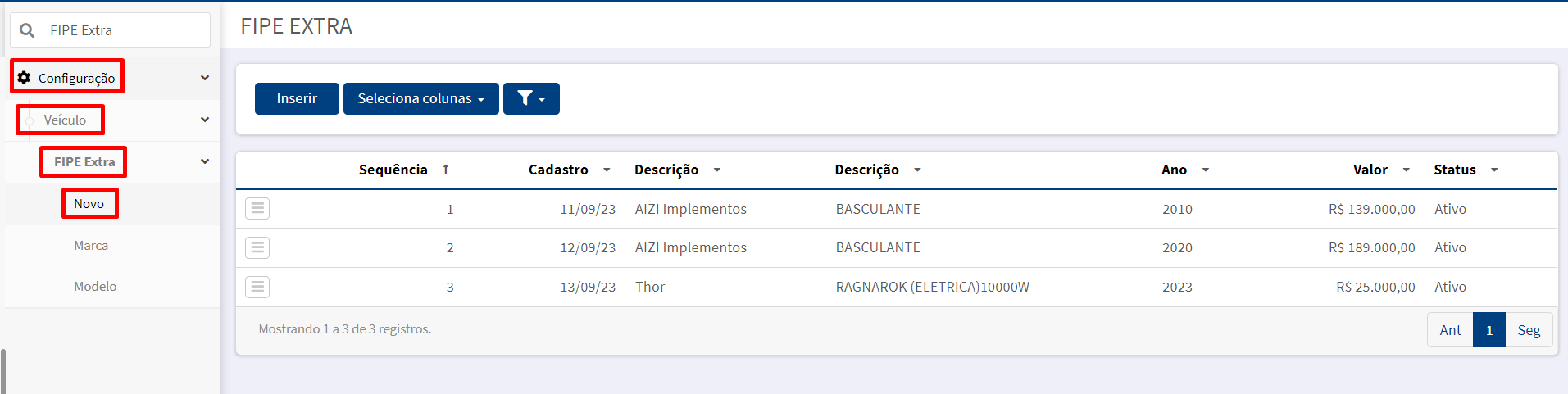
Task: Open row menu for sequence 1
Action: [x=257, y=209]
